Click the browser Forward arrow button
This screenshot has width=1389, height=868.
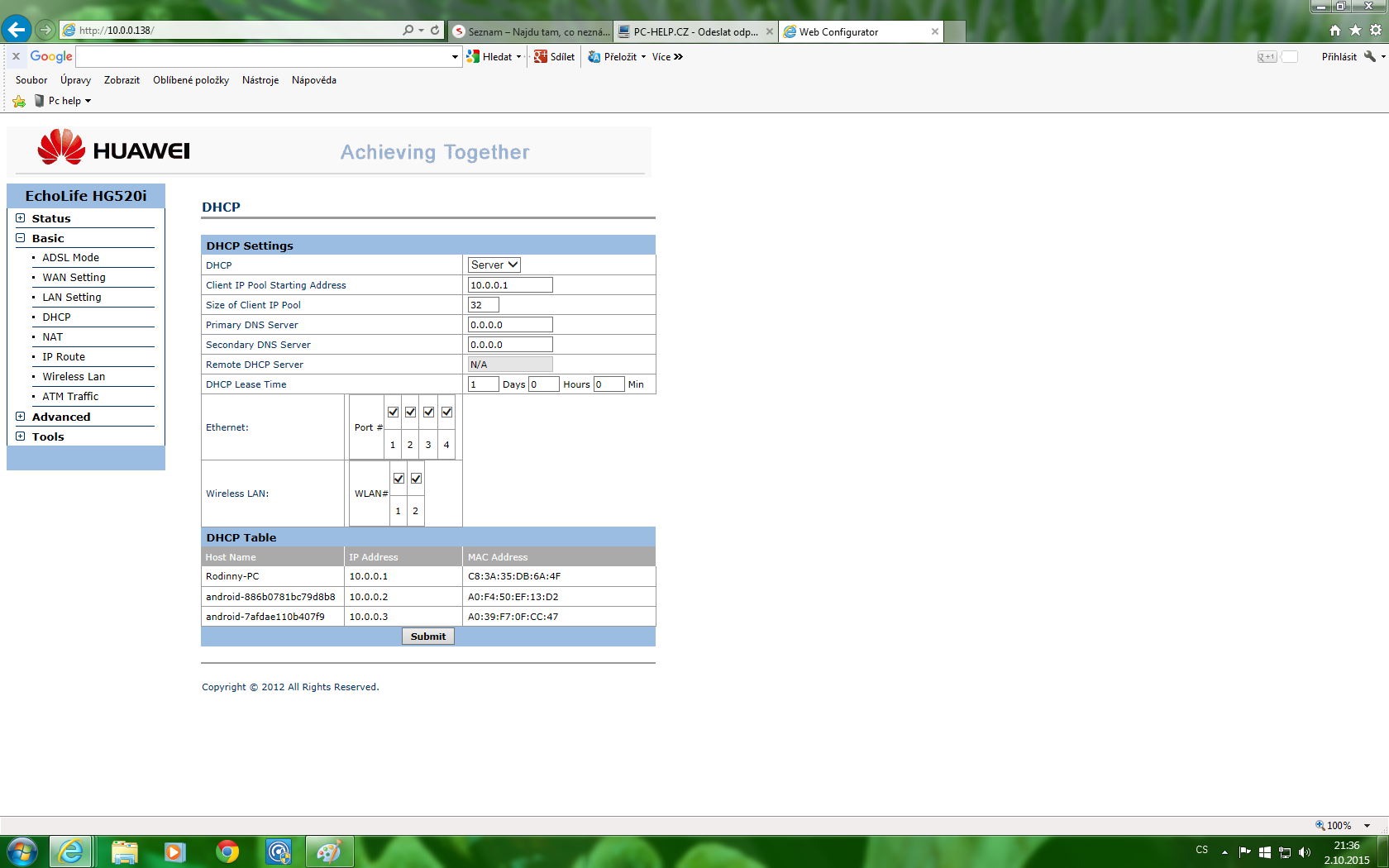(x=45, y=30)
